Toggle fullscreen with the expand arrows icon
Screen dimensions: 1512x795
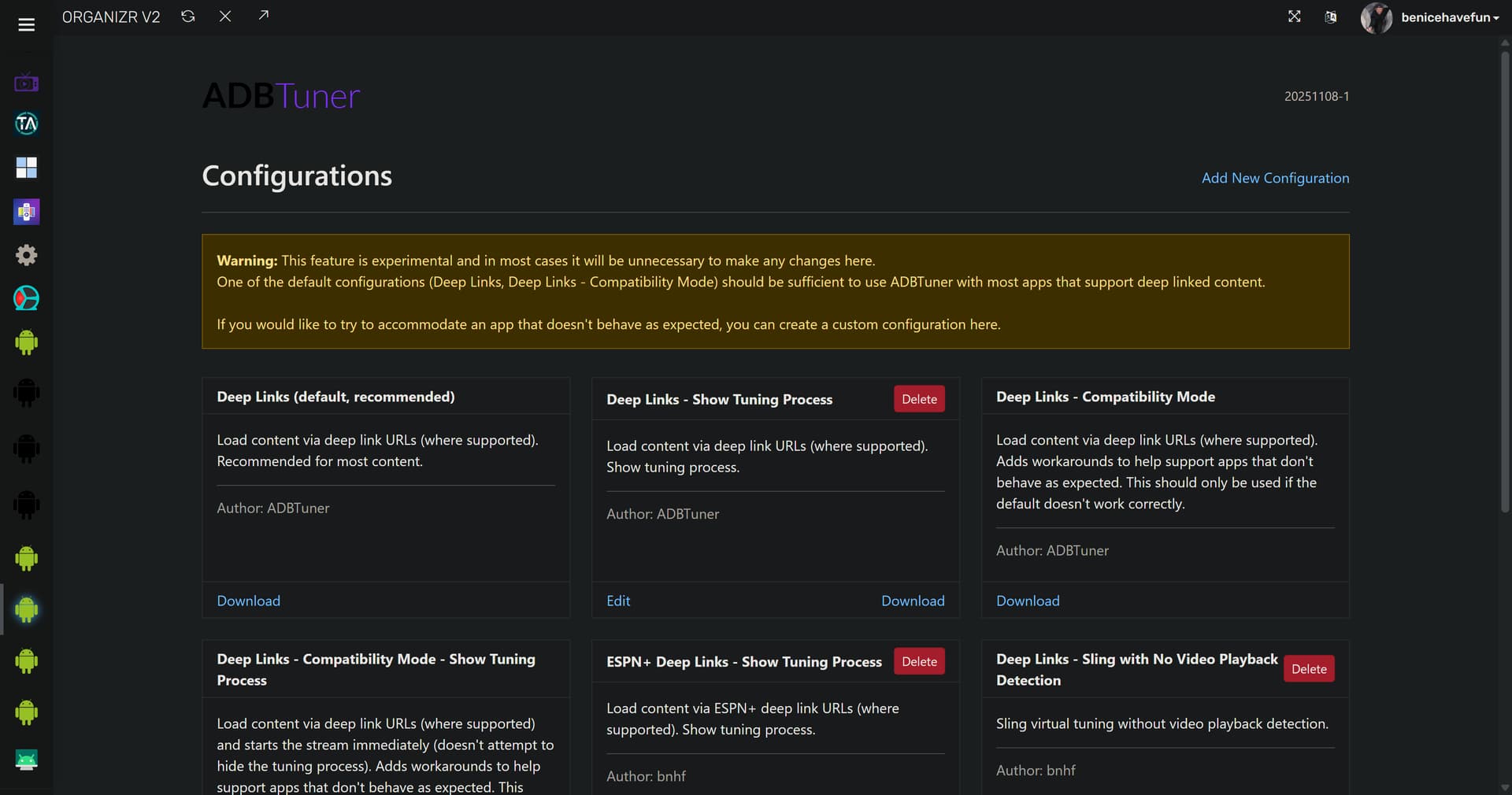point(1294,17)
